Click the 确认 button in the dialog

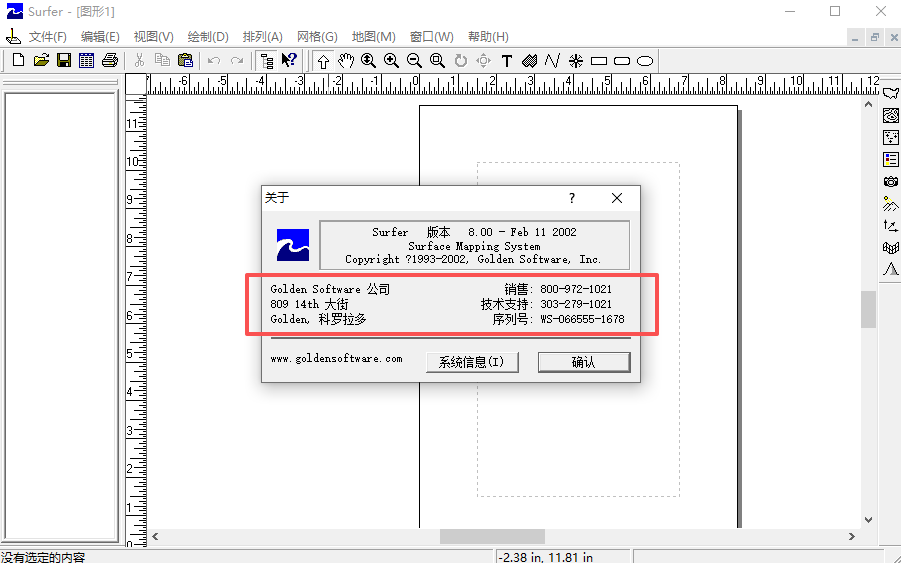[x=584, y=362]
